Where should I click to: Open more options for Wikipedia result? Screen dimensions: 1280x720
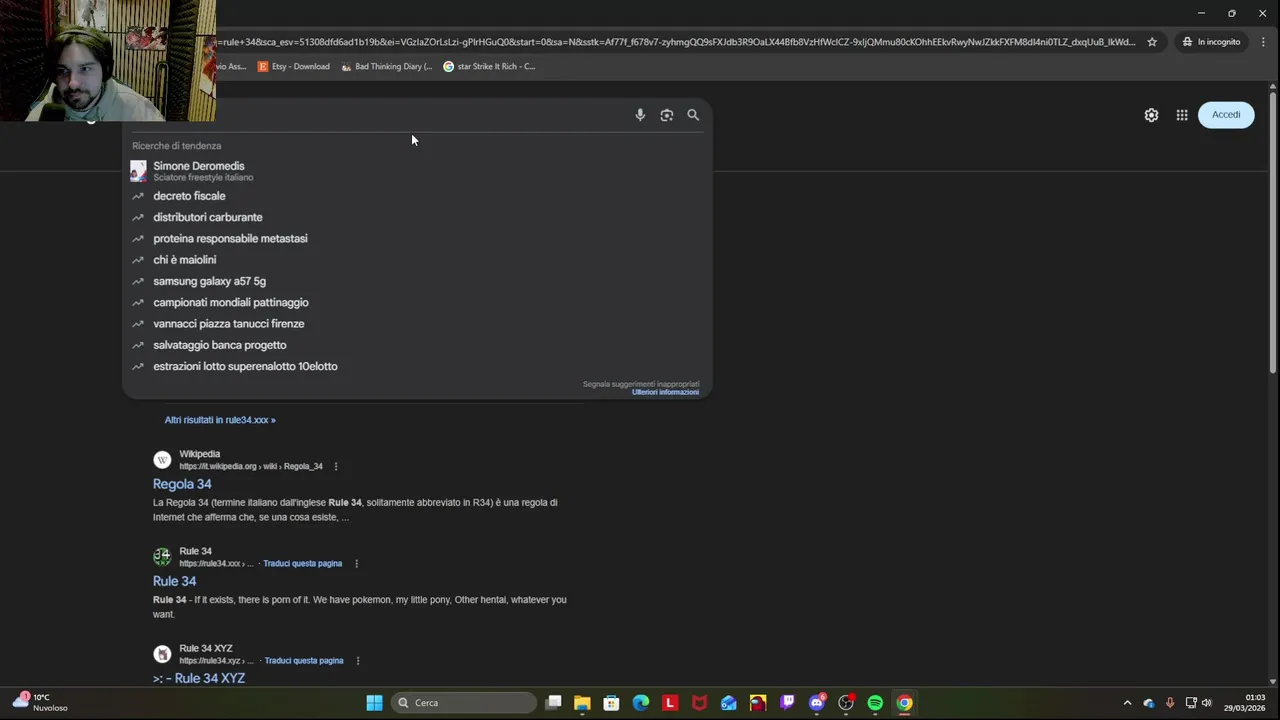tap(336, 467)
